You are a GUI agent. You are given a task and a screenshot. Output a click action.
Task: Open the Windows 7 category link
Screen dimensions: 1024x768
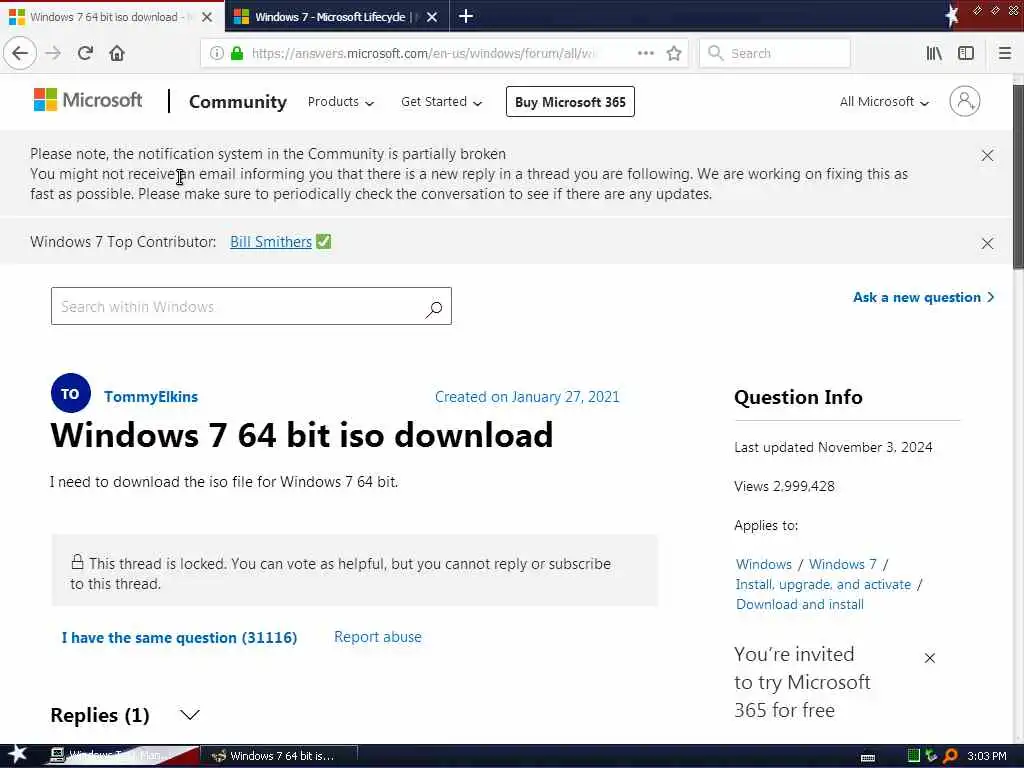[842, 564]
